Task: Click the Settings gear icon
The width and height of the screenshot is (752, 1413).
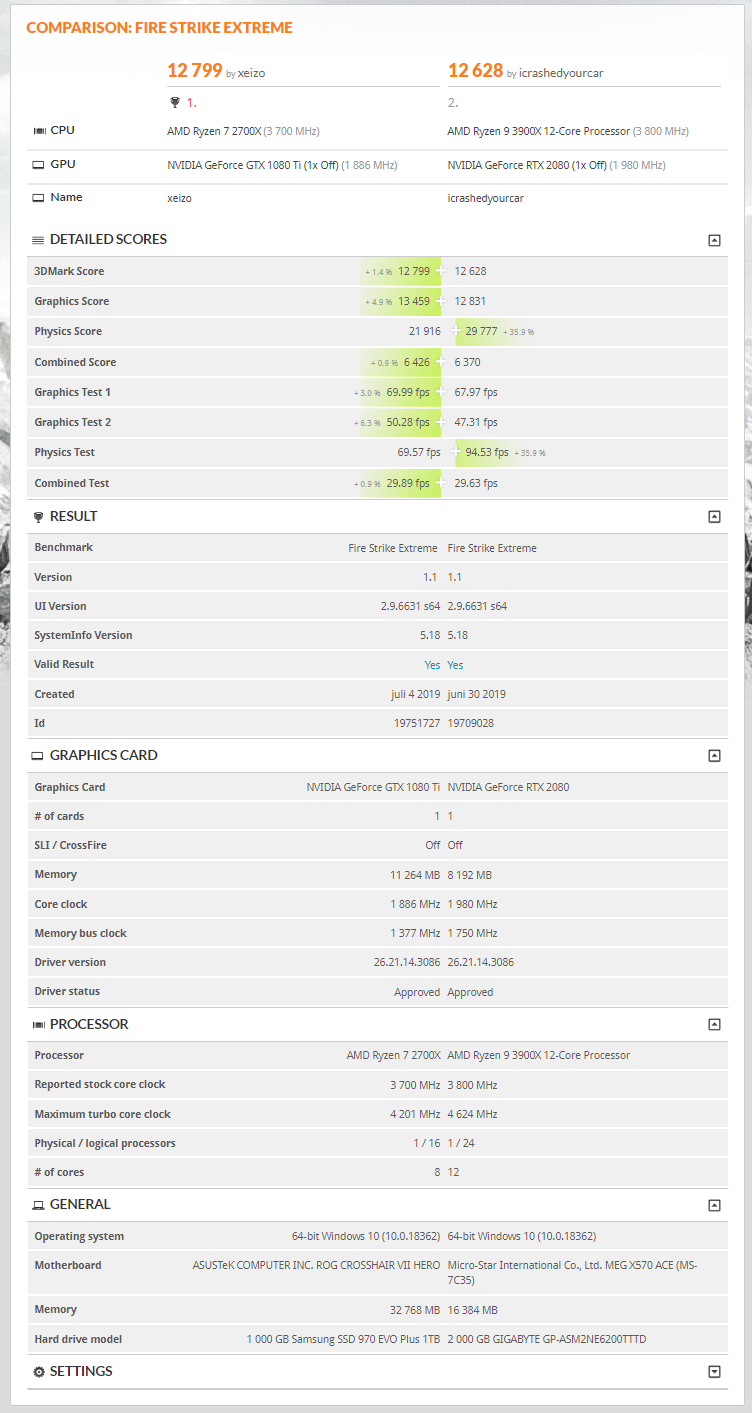Action: [x=39, y=1372]
